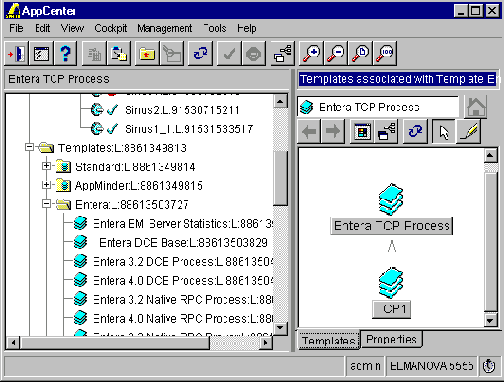This screenshot has height=382, width=504.
Task: Open the console window toolbar icon
Action: pyautogui.click(x=41, y=53)
